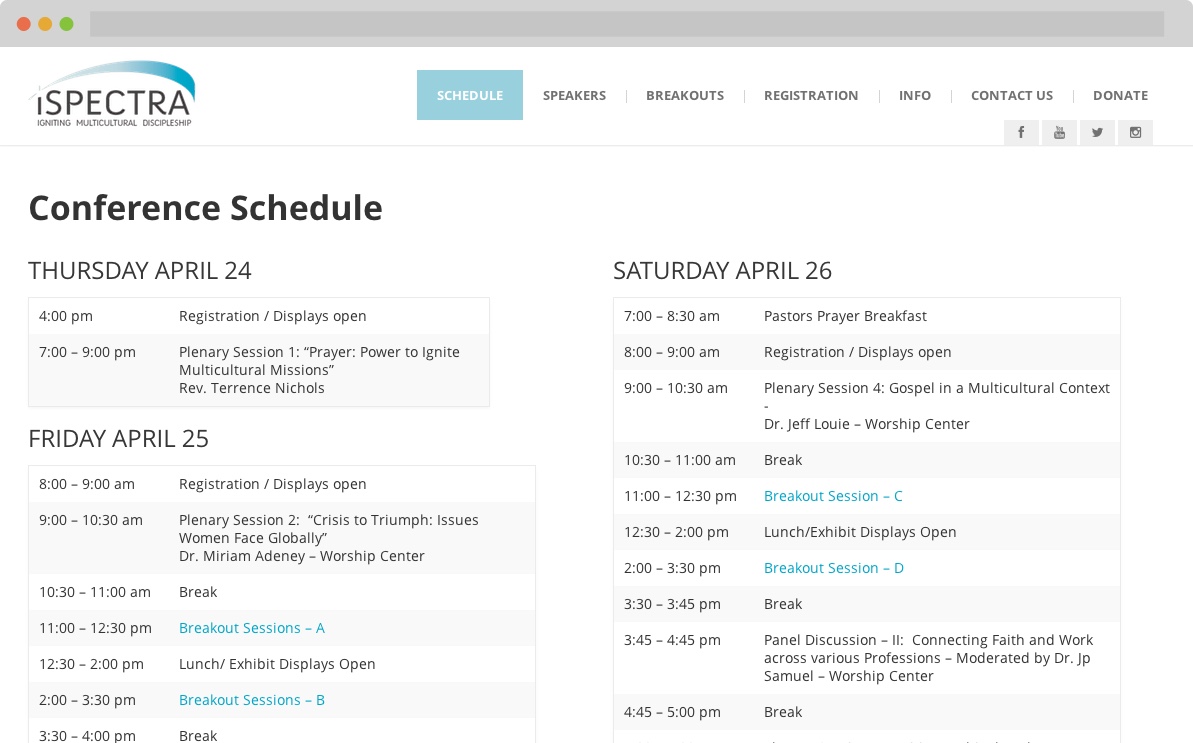Navigate to BREAKOUTS
Image resolution: width=1193 pixels, height=743 pixels.
pyautogui.click(x=685, y=95)
